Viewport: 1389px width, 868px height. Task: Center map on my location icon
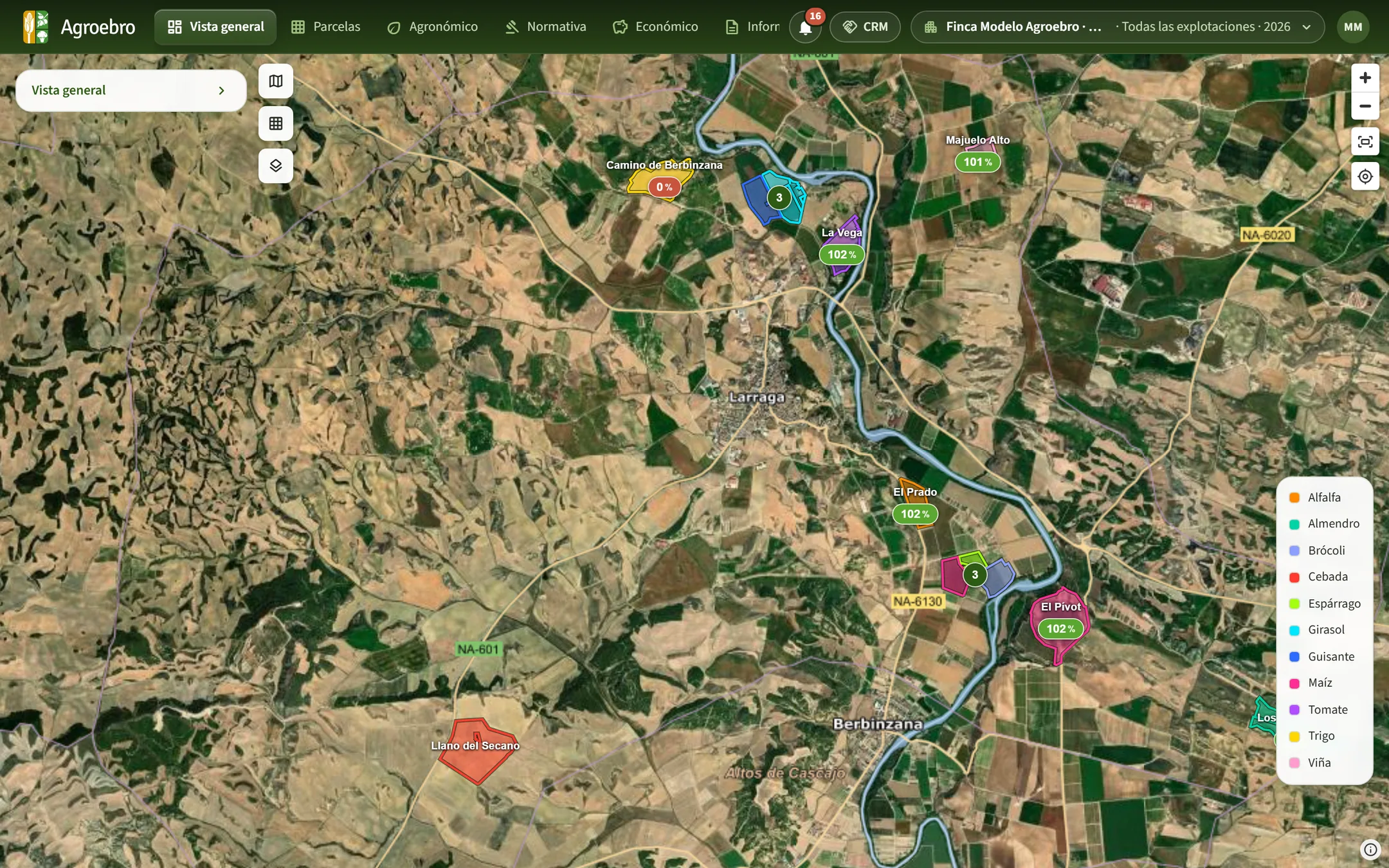coord(1365,176)
